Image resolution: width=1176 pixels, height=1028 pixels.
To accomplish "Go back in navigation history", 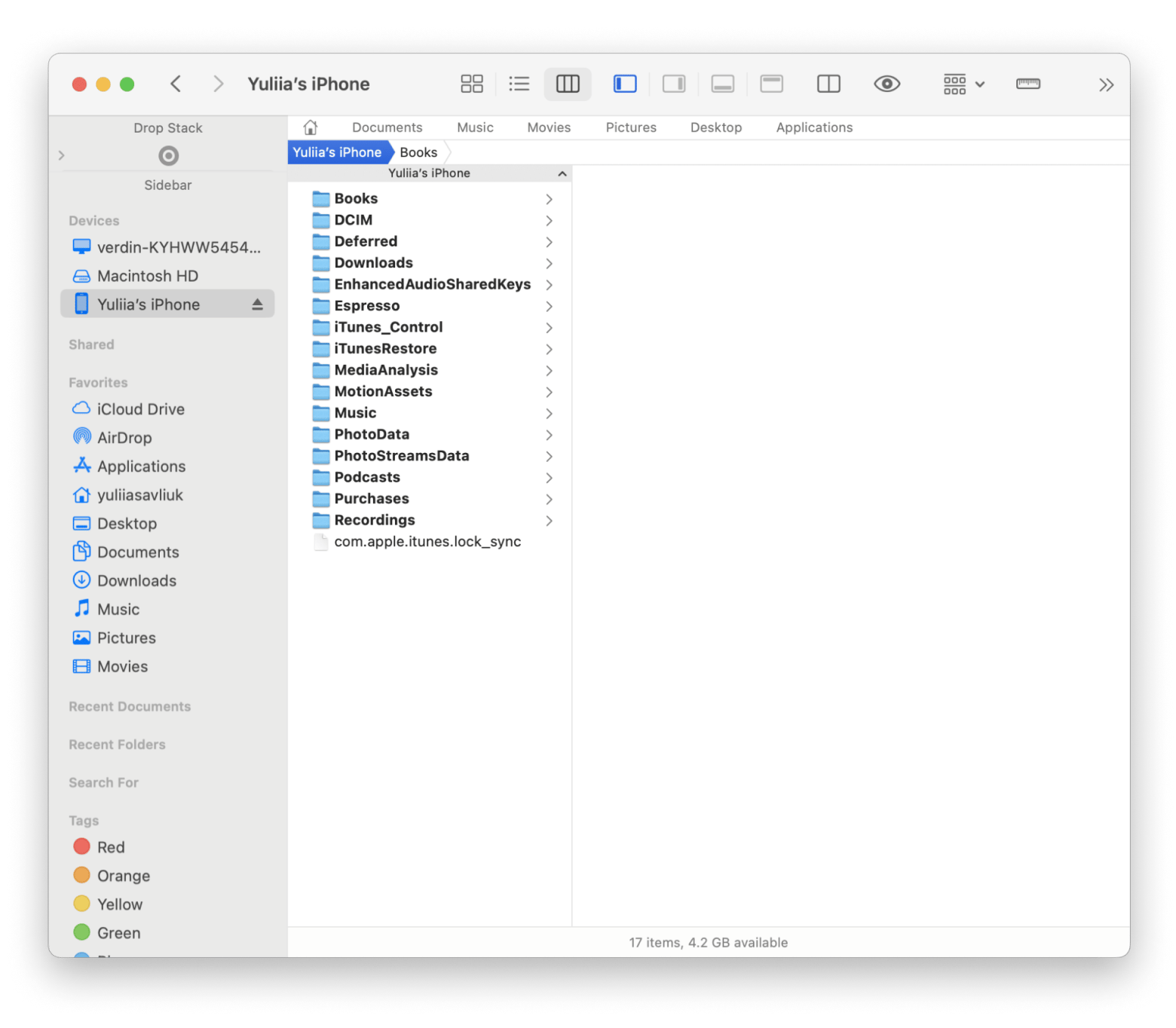I will pos(176,84).
